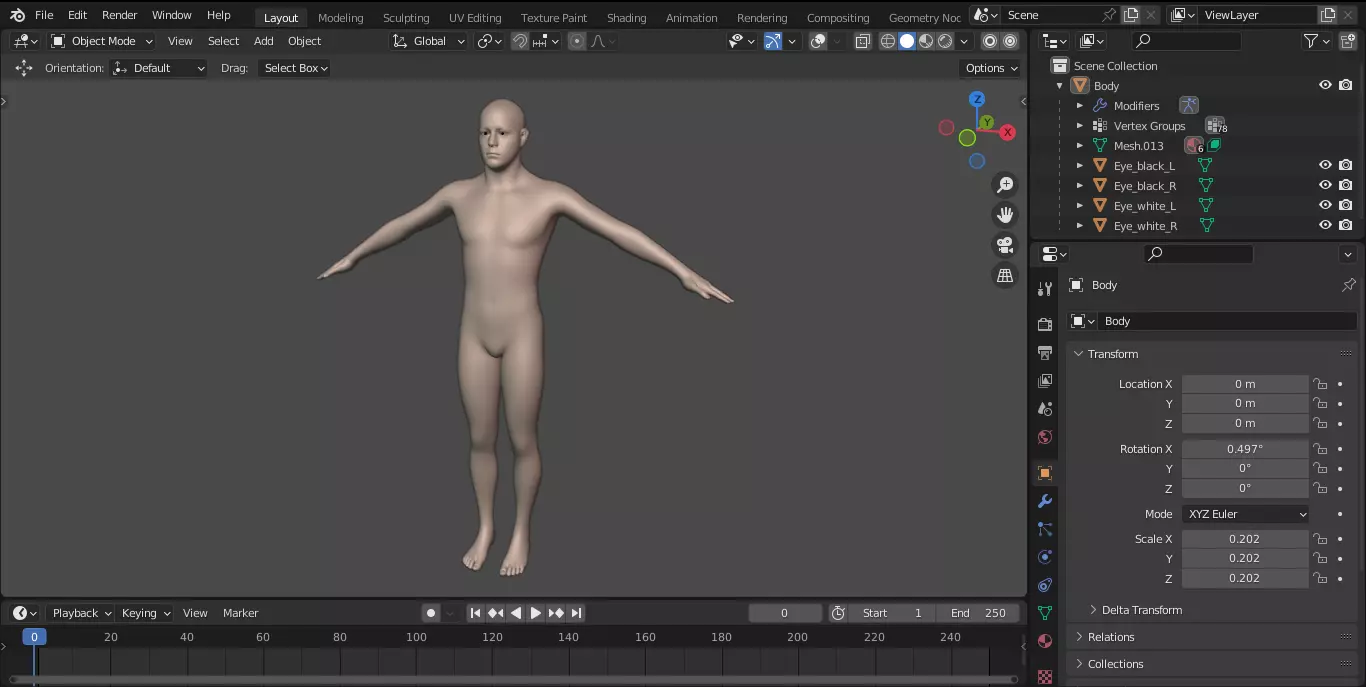Toggle lock on Location X
Image resolution: width=1366 pixels, height=687 pixels.
coord(1320,384)
